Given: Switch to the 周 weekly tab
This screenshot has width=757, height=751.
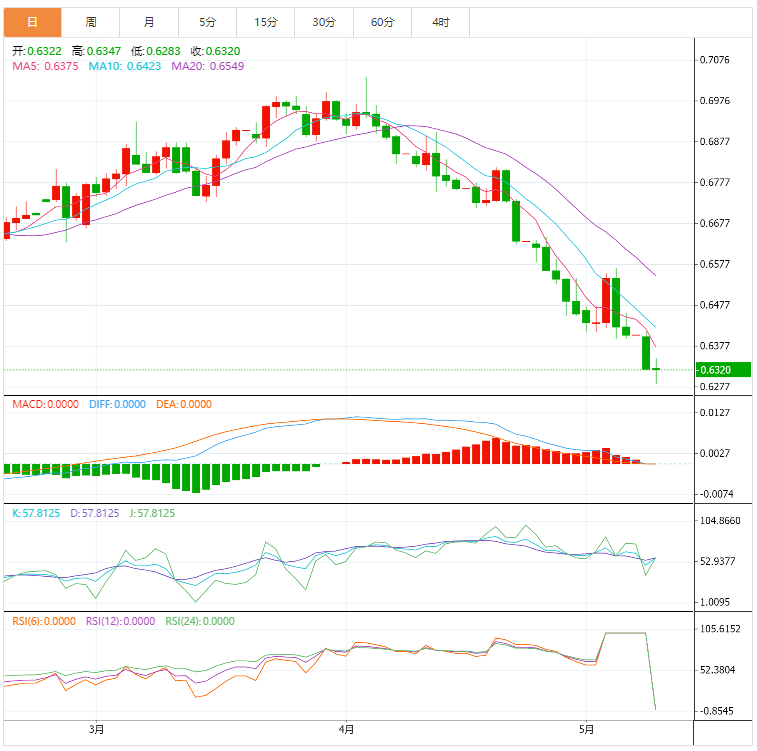Looking at the screenshot, I should coord(91,22).
